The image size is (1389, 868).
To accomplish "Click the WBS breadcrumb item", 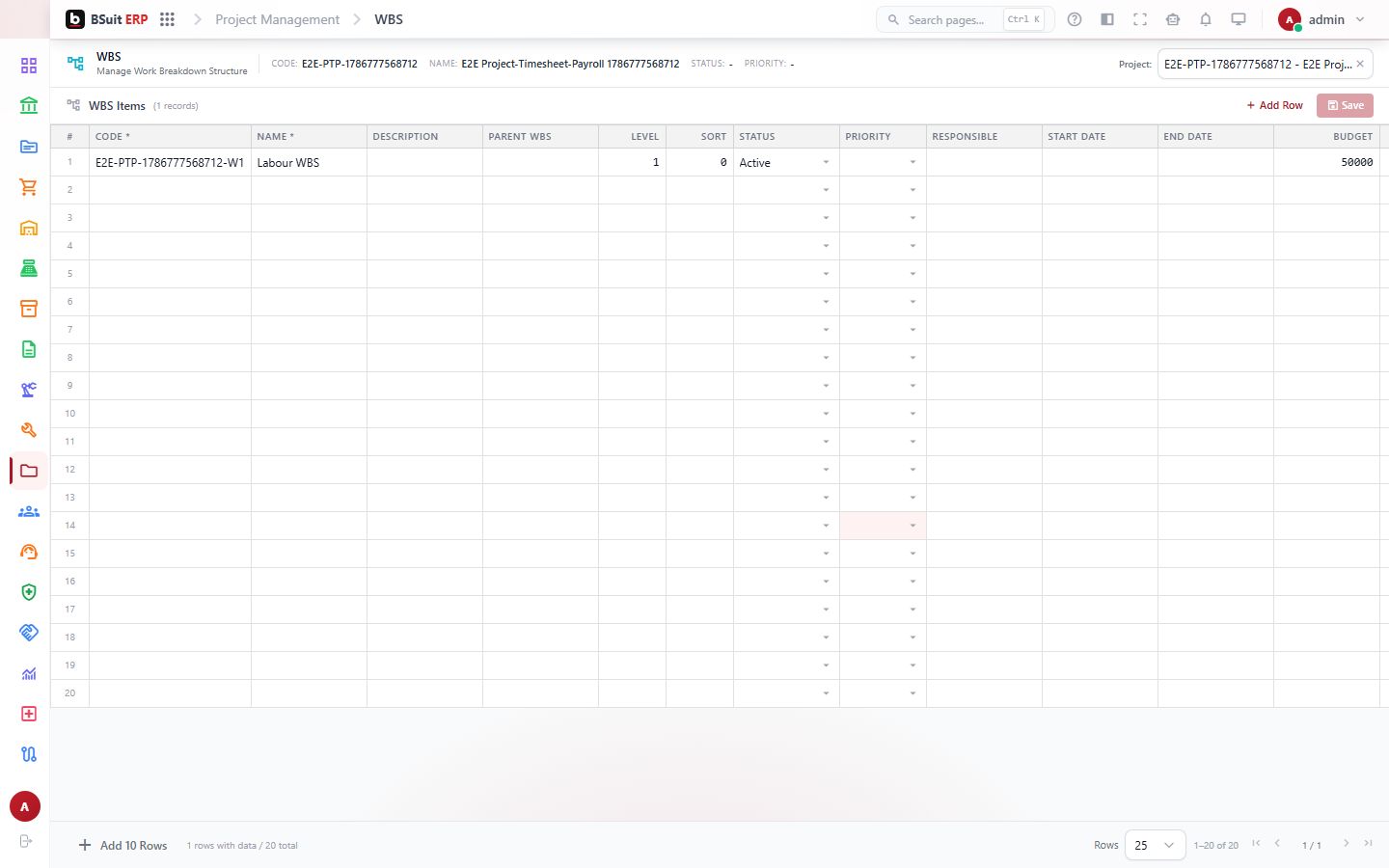I will pyautogui.click(x=389, y=19).
